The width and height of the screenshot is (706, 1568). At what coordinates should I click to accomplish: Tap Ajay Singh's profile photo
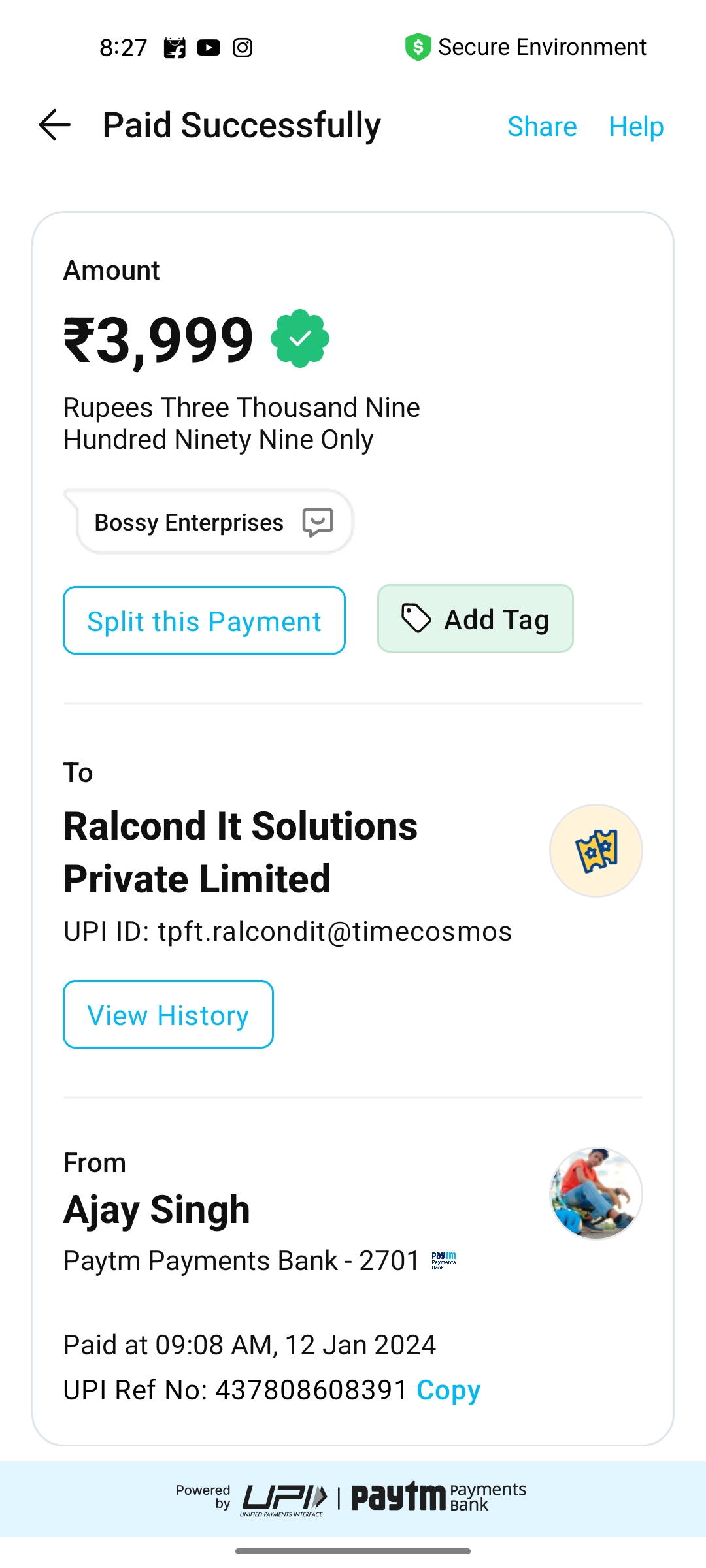point(596,1193)
